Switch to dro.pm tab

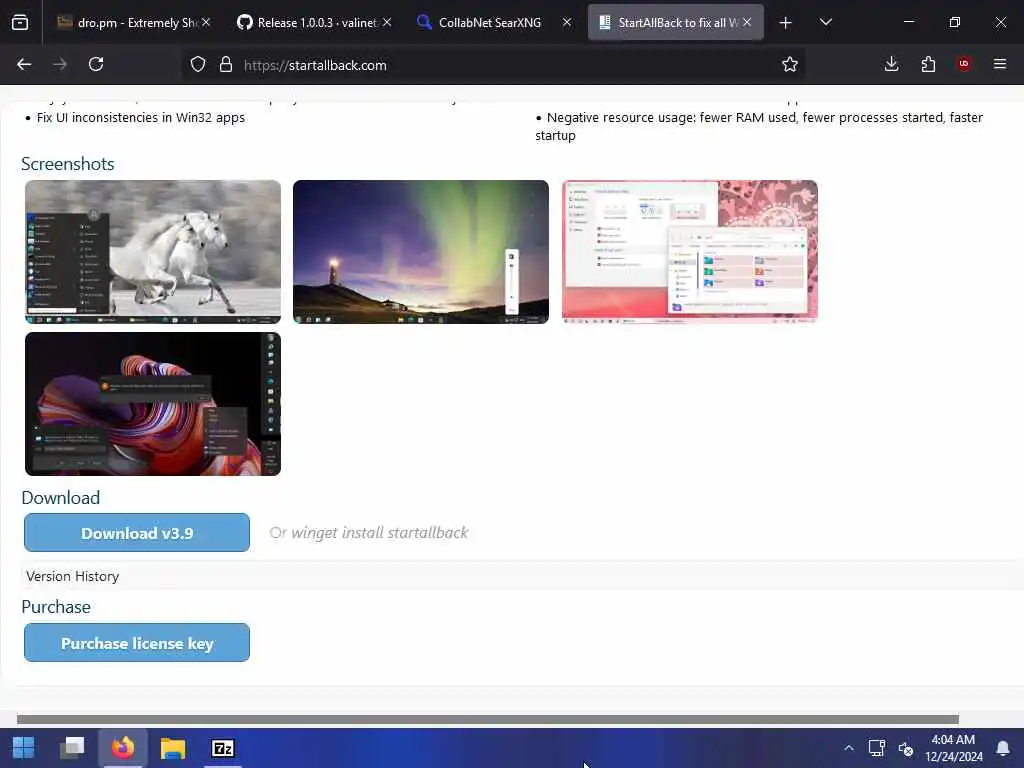tap(127, 23)
